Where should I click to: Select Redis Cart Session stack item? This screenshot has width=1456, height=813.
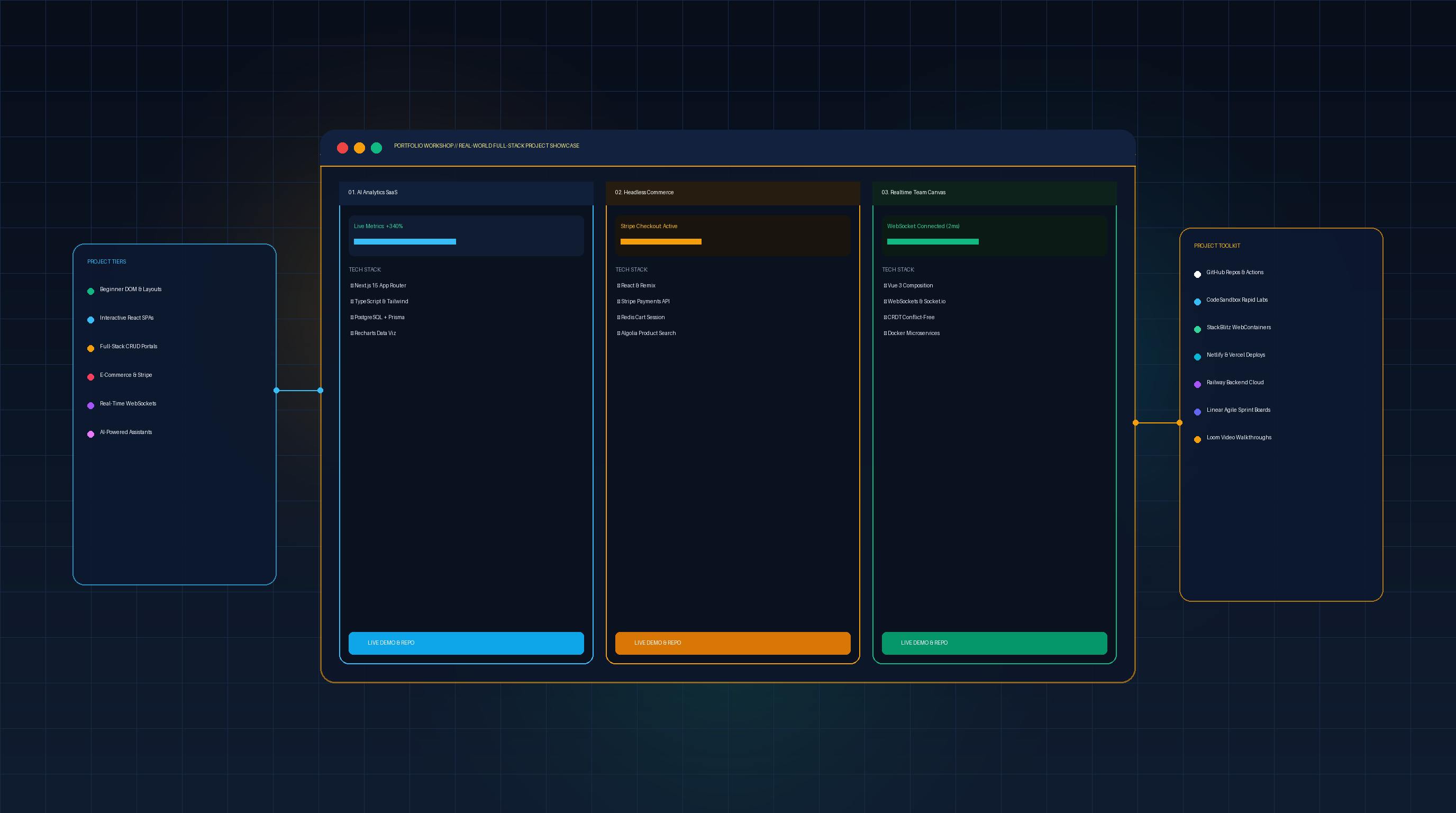click(x=641, y=317)
